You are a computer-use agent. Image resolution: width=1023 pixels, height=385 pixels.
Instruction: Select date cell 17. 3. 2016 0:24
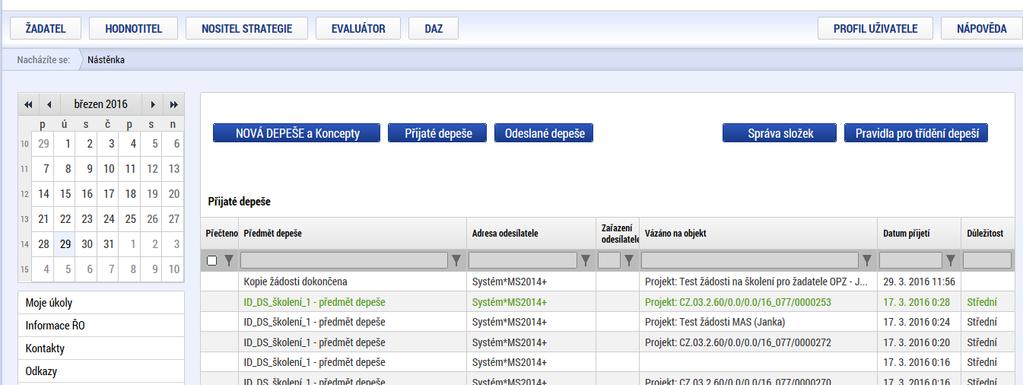point(919,322)
